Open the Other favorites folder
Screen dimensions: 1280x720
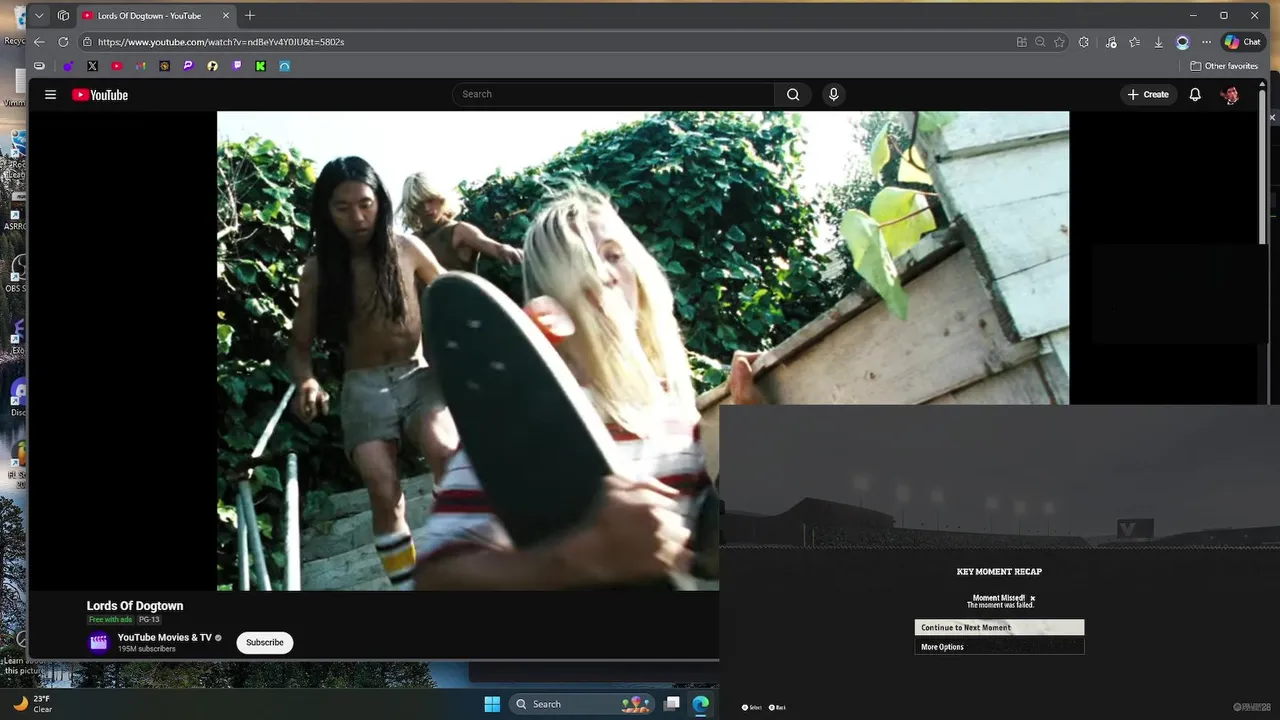1224,66
